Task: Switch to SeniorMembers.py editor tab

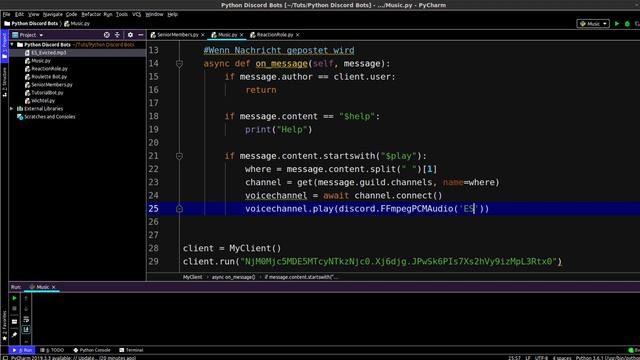Action: pos(178,35)
